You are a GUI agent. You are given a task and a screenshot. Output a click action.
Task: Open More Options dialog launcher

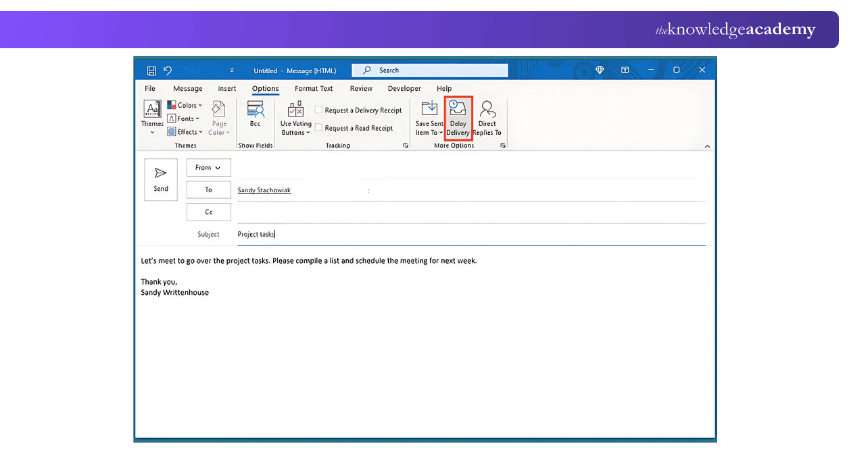coord(503,145)
